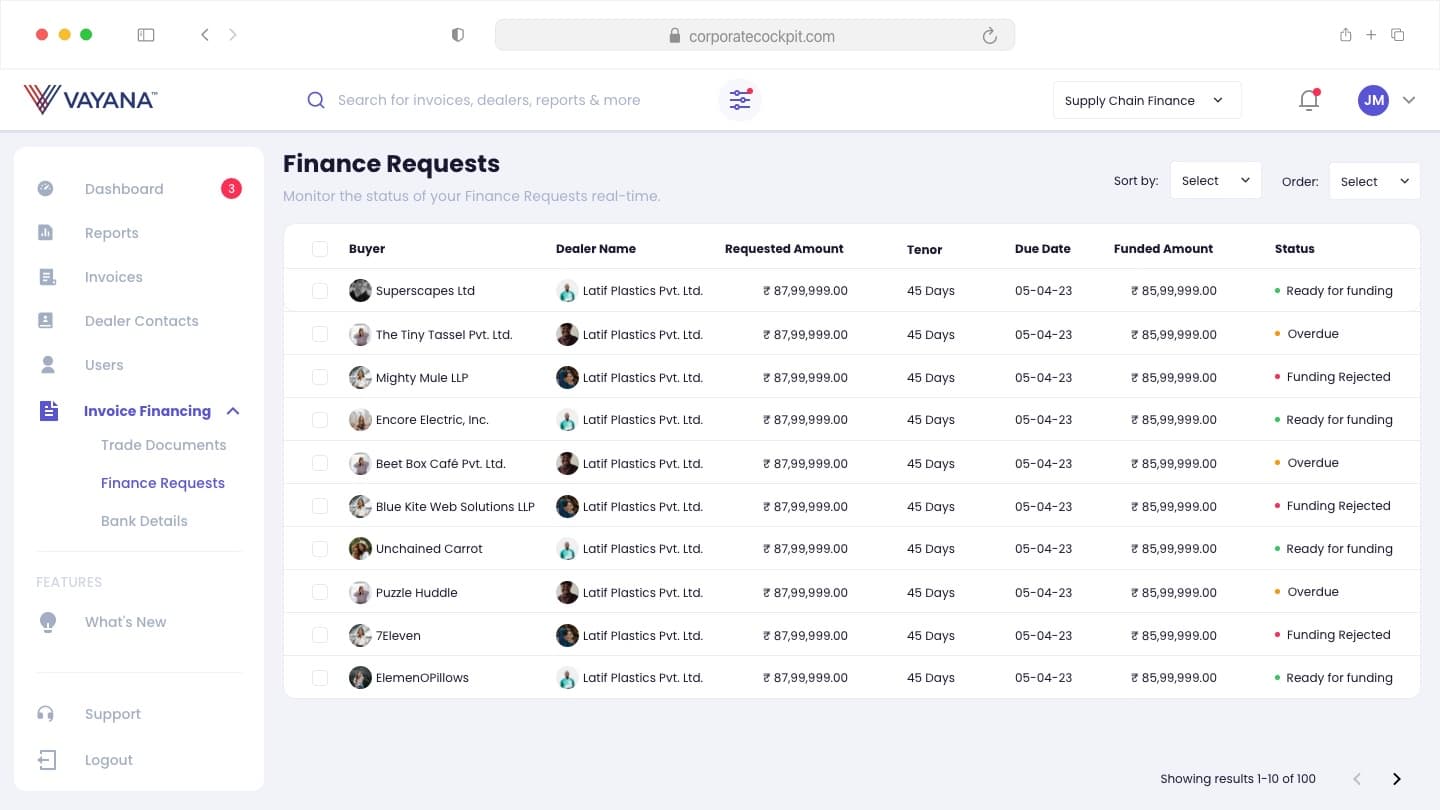Open a new tab with plus icon
The height and width of the screenshot is (810, 1440).
[x=1371, y=35]
